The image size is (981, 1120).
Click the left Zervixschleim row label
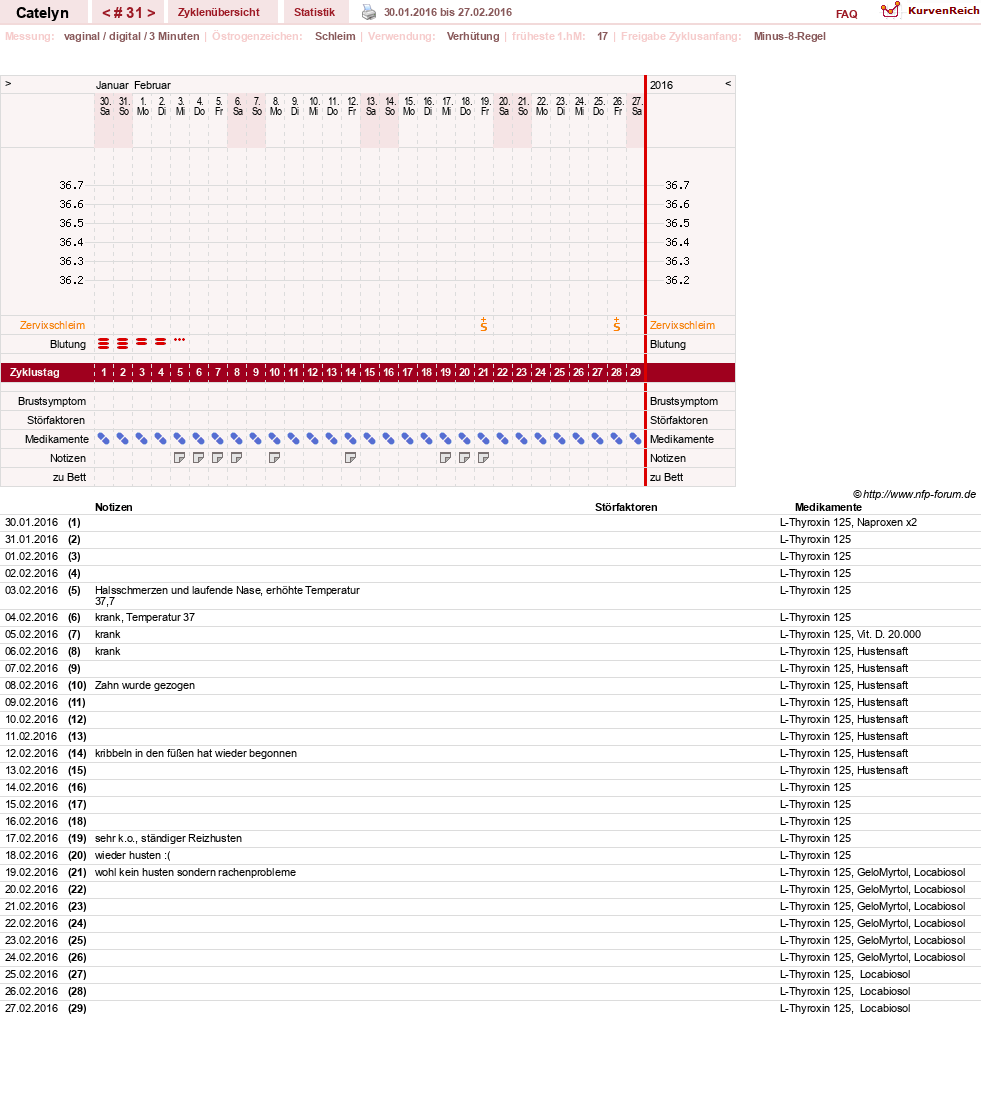click(x=52, y=325)
